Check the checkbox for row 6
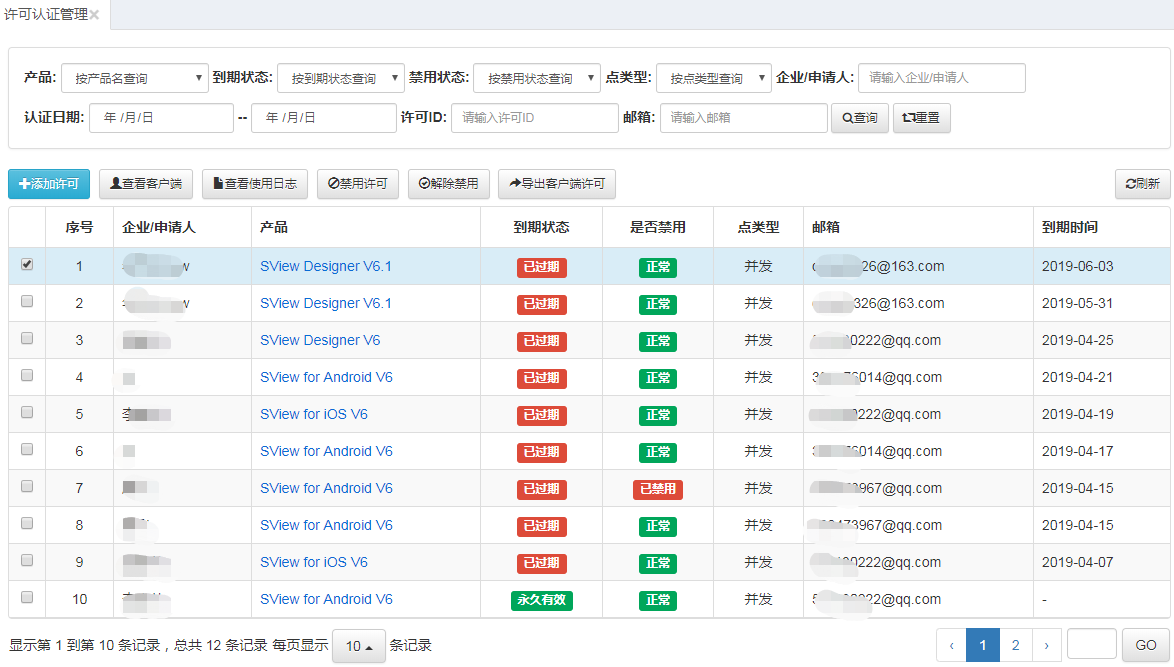Viewport: 1174px width, 667px height. [x=27, y=449]
